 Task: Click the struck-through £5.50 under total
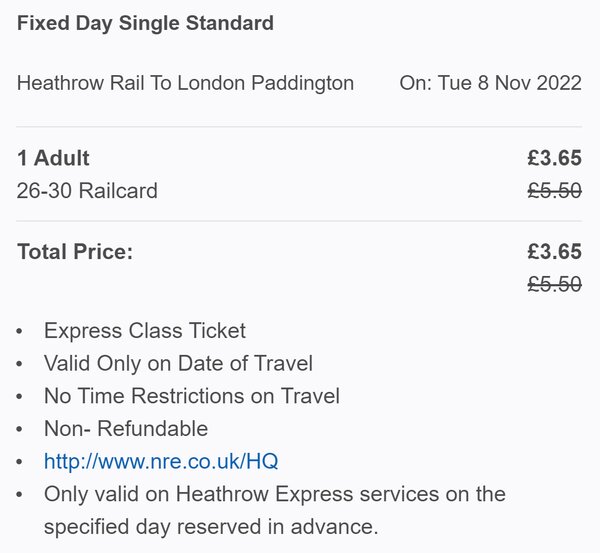point(554,284)
